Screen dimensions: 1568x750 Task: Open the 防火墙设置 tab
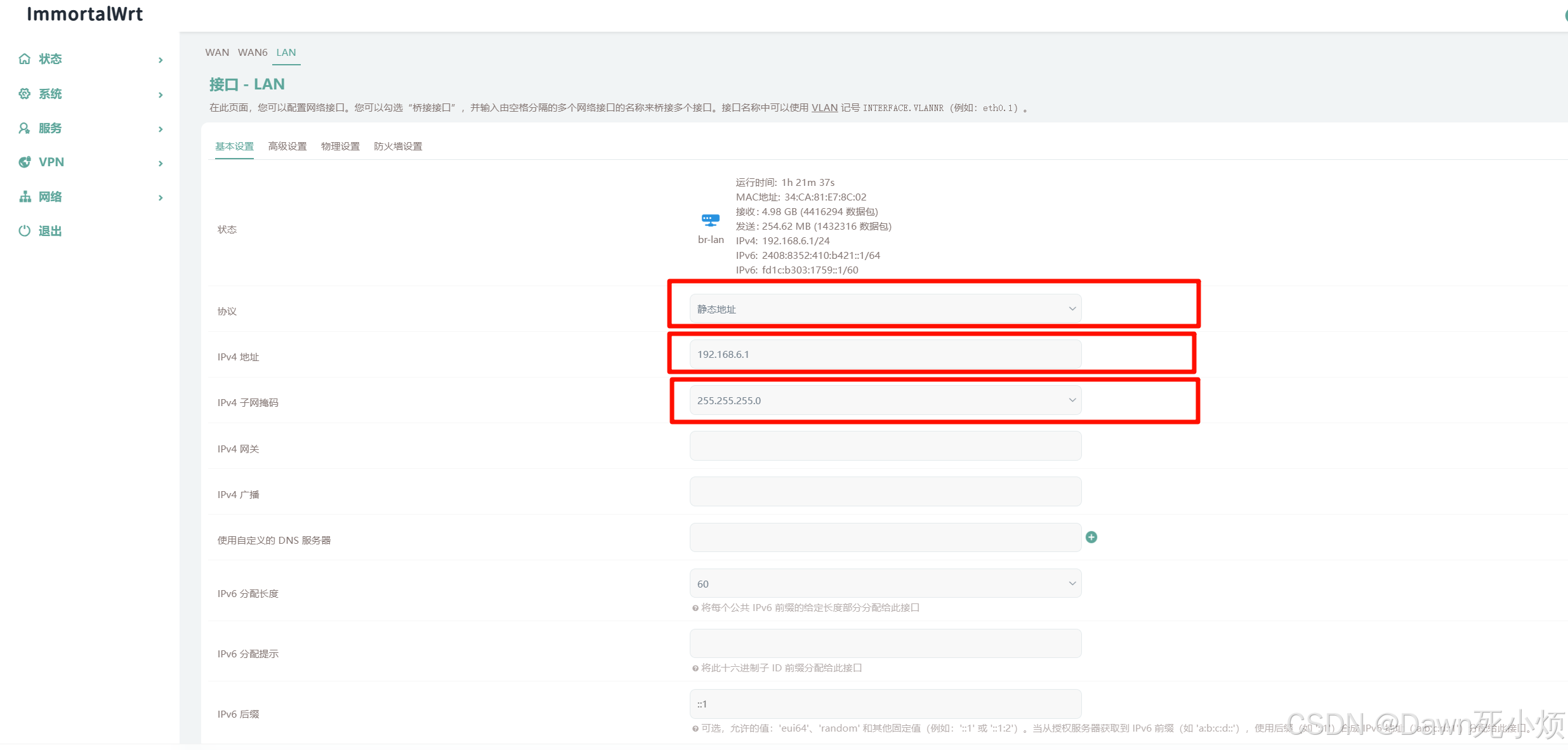click(x=398, y=147)
